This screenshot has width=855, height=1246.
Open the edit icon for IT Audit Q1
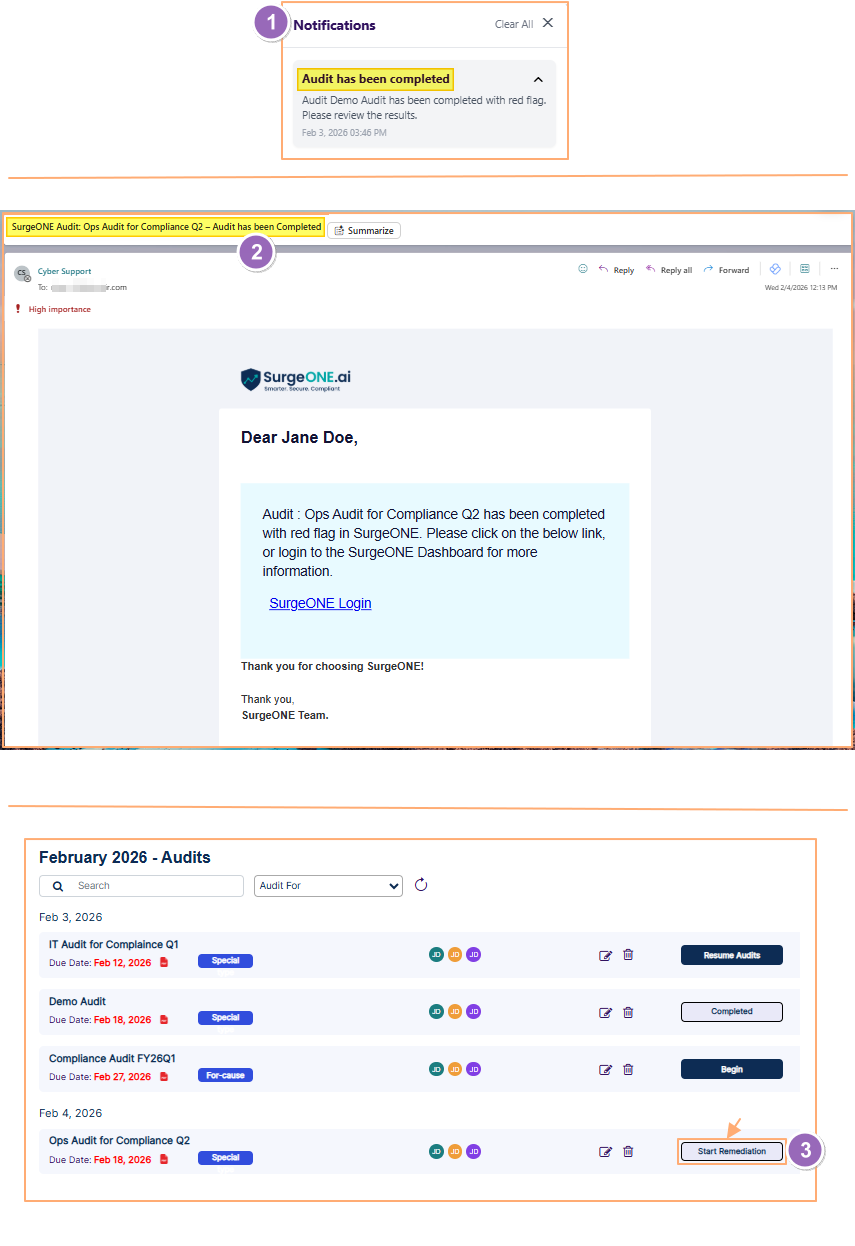(606, 955)
